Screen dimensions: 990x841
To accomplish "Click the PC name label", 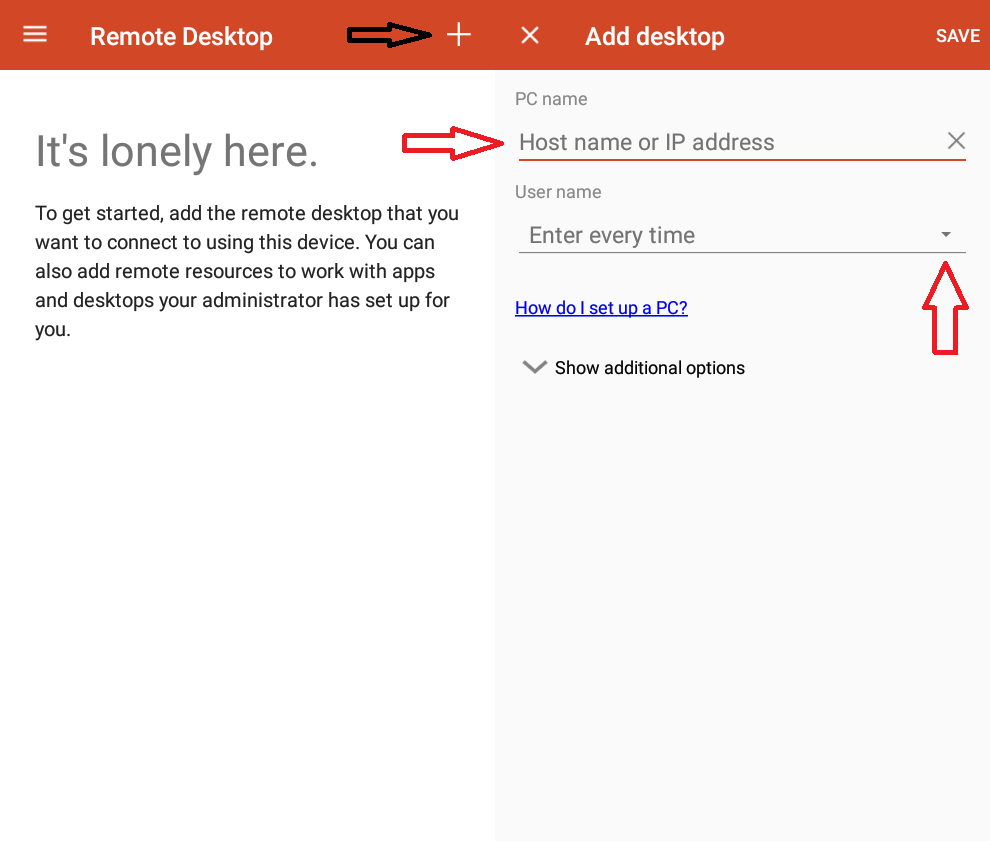I will tap(551, 99).
